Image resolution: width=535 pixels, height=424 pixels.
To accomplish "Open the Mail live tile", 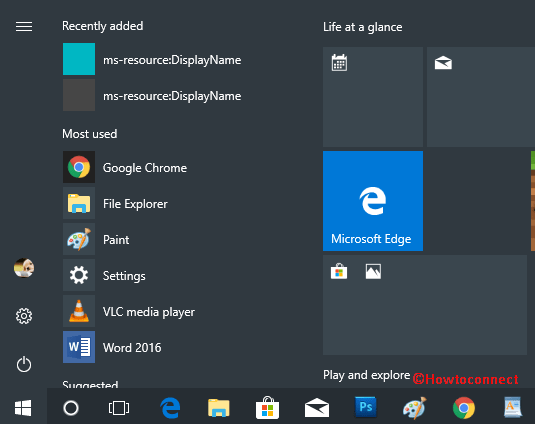I will pos(481,97).
